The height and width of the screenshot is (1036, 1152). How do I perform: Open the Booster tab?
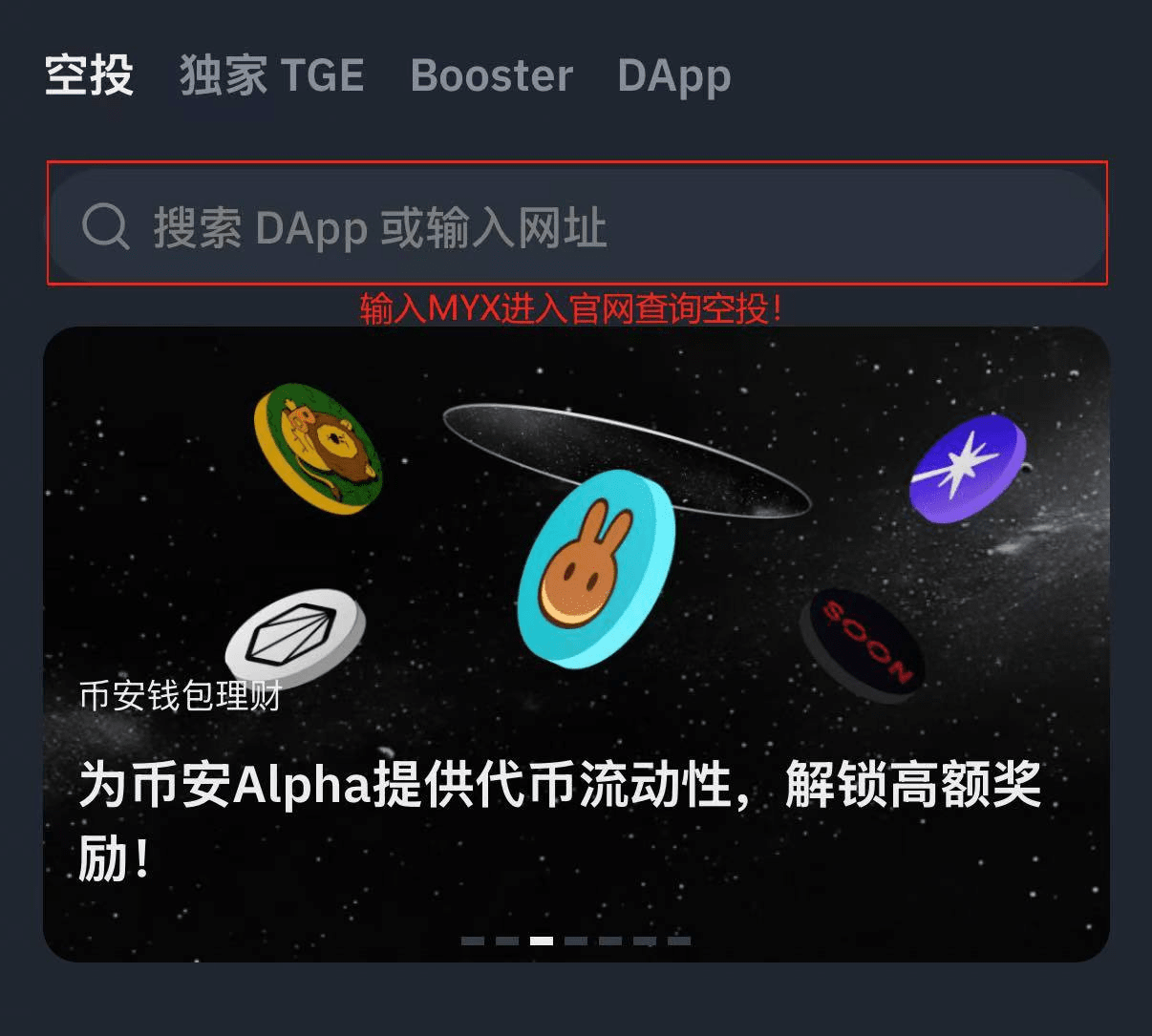click(x=492, y=75)
